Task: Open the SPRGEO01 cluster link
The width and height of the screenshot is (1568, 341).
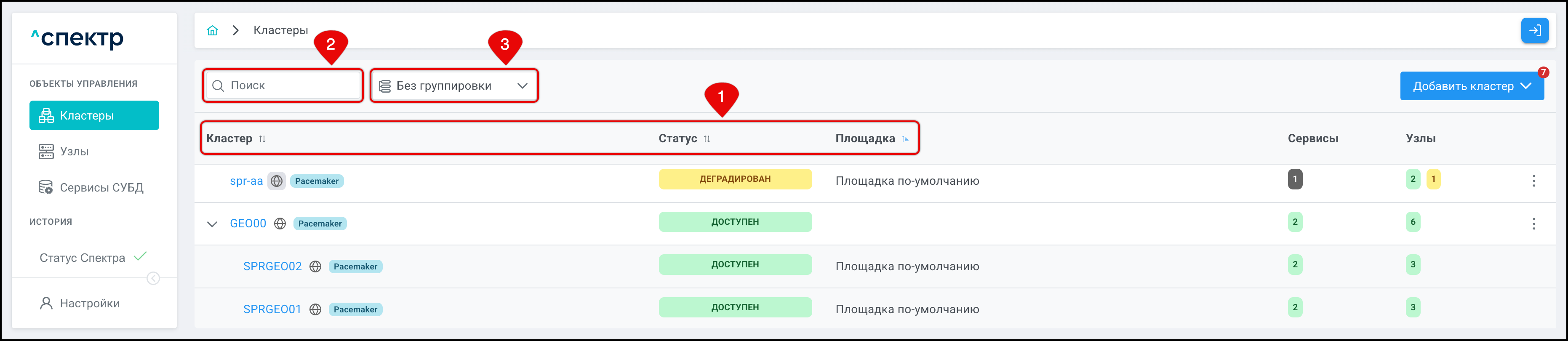Action: (272, 309)
